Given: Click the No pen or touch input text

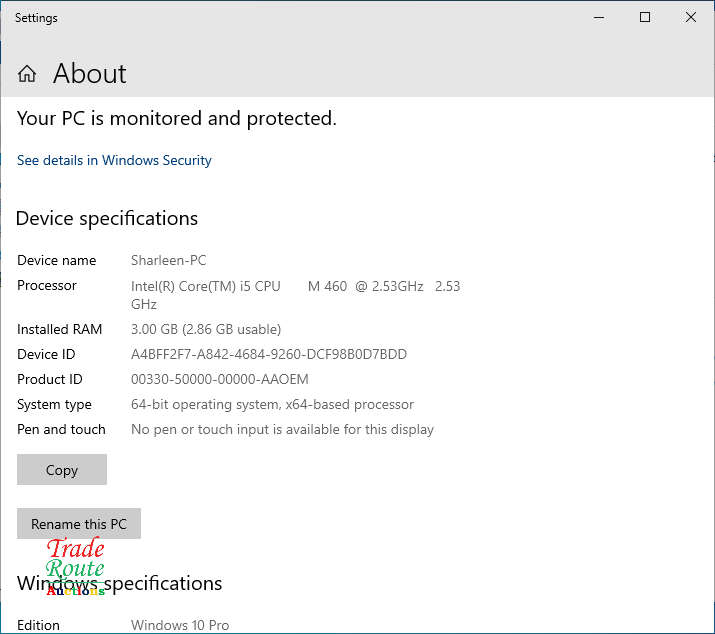Looking at the screenshot, I should pyautogui.click(x=282, y=429).
